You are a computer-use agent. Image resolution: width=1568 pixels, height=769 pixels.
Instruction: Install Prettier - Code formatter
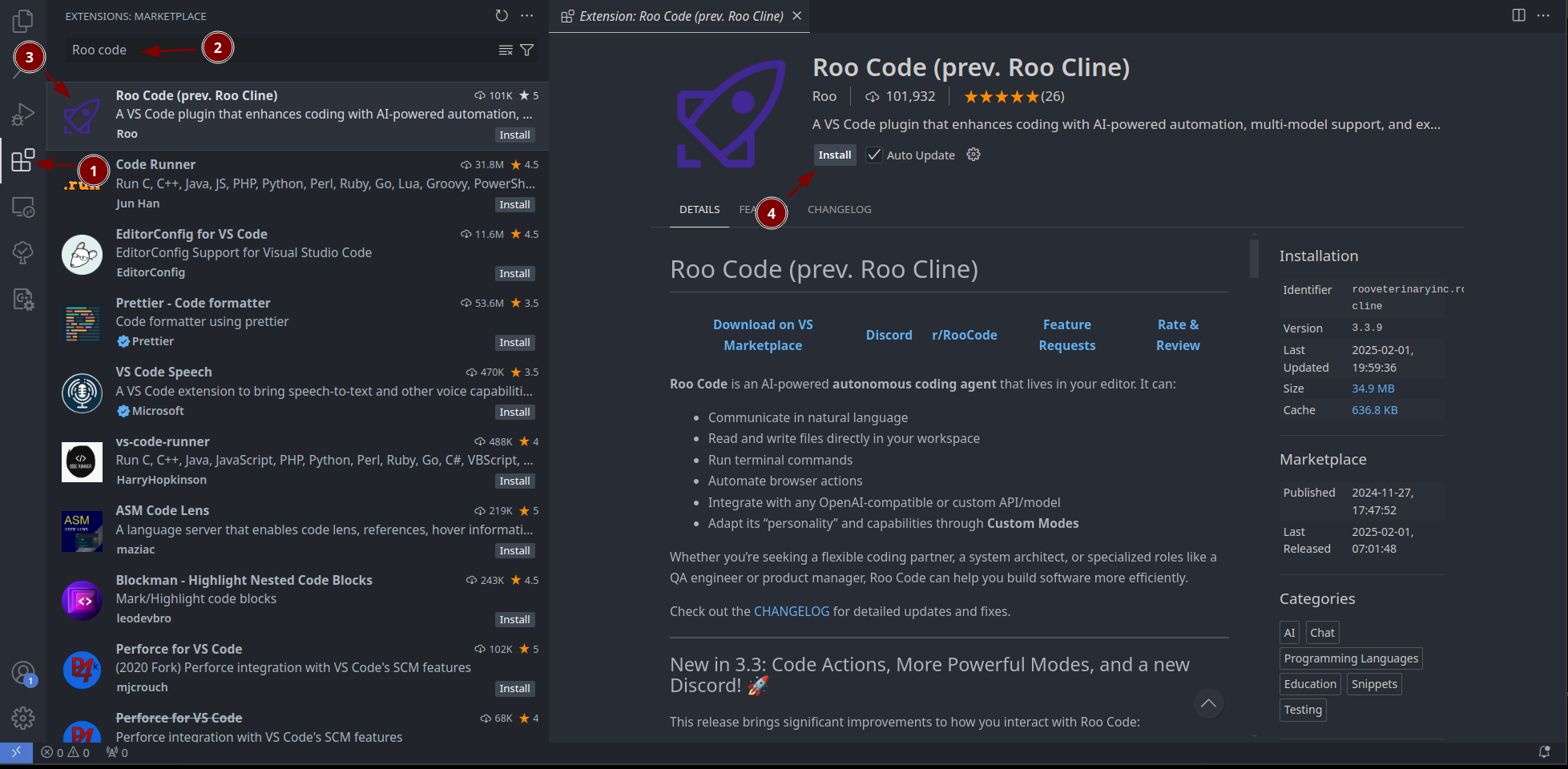click(514, 342)
